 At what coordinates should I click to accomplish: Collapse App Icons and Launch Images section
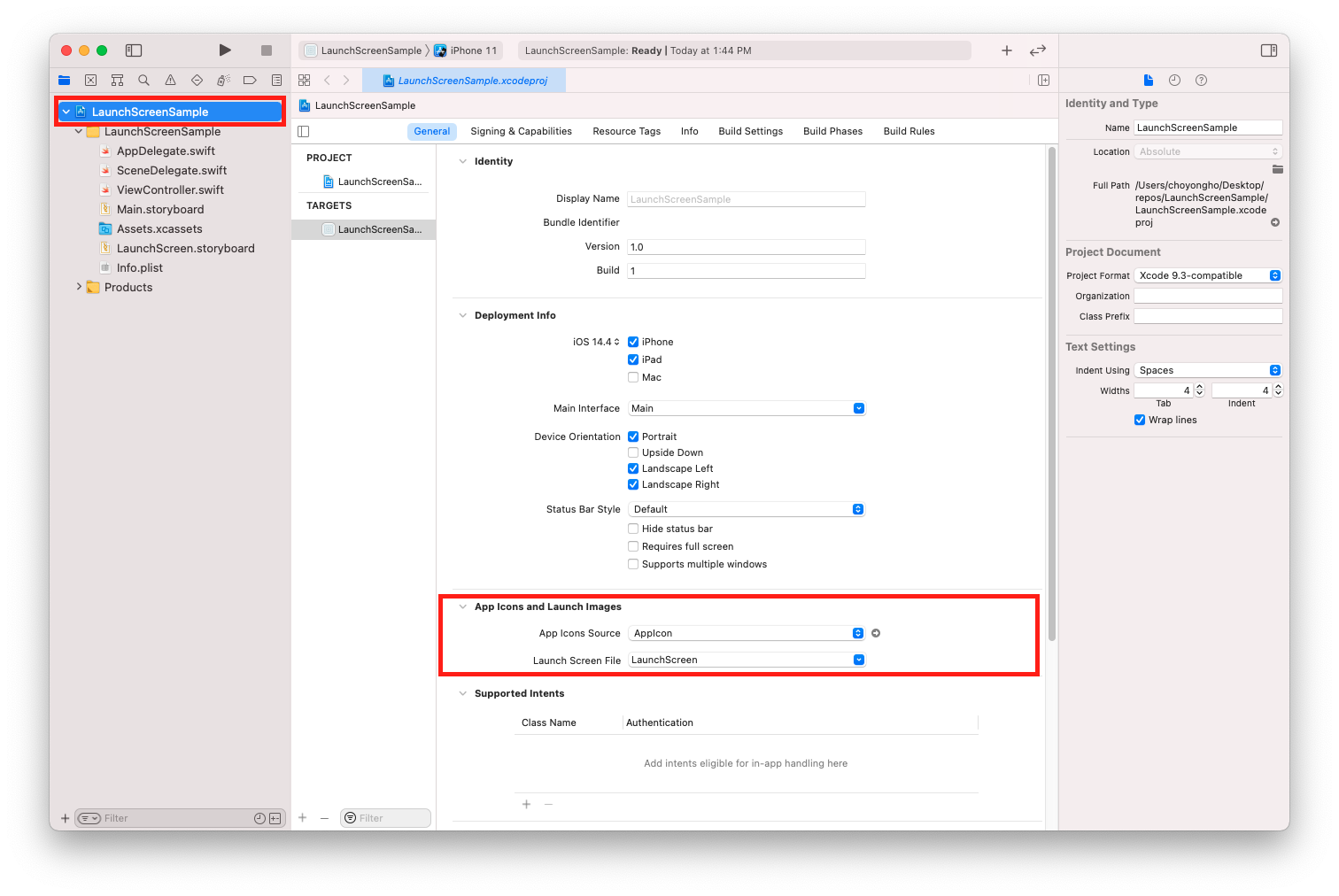[x=462, y=606]
